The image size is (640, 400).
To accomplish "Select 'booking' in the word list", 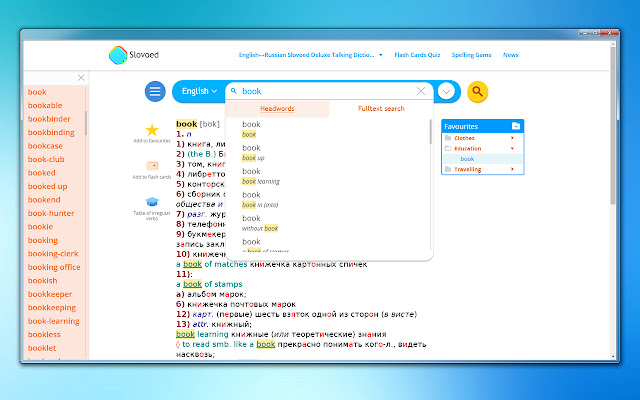I will click(x=43, y=240).
